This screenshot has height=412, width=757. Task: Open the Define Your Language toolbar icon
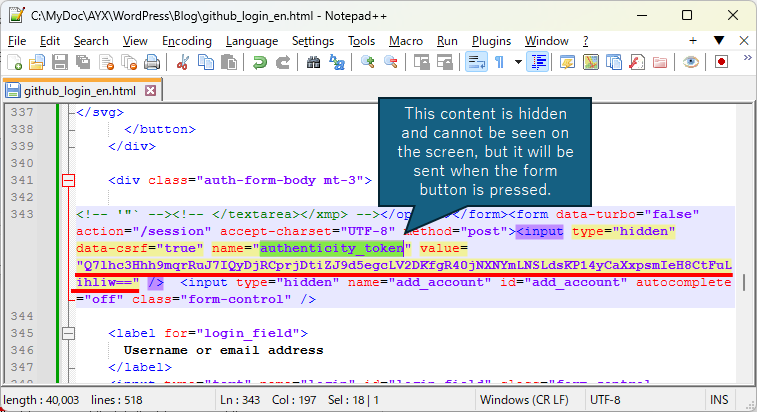click(567, 62)
